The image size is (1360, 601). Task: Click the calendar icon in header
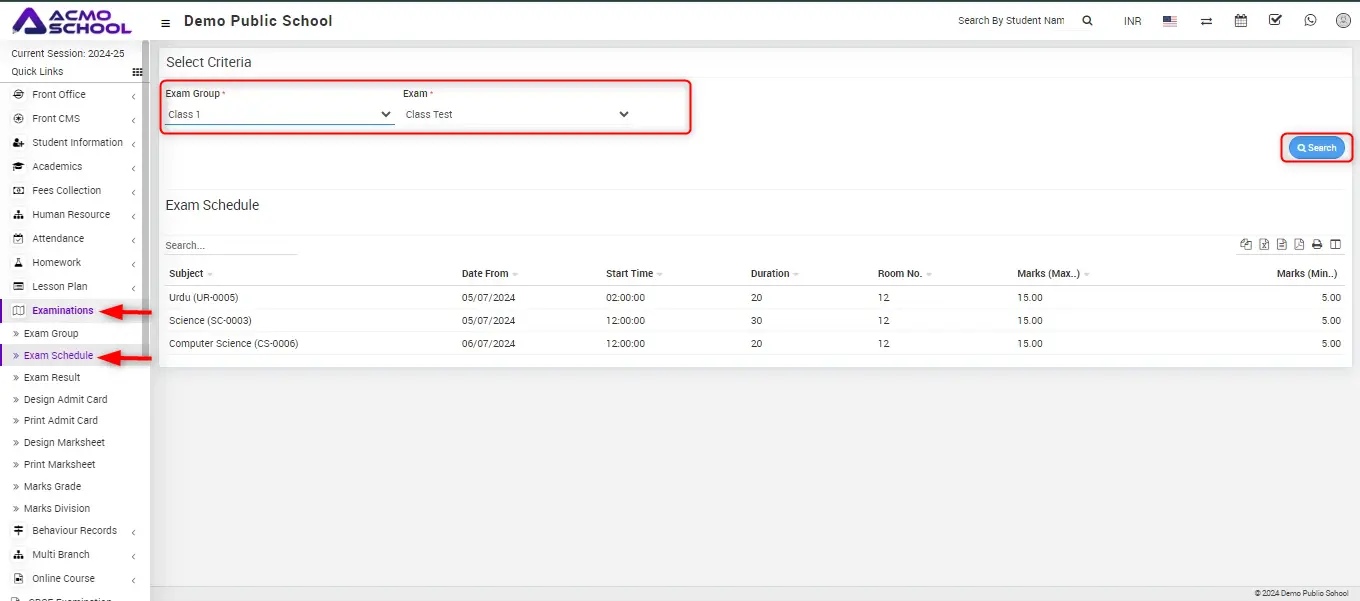[x=1241, y=20]
